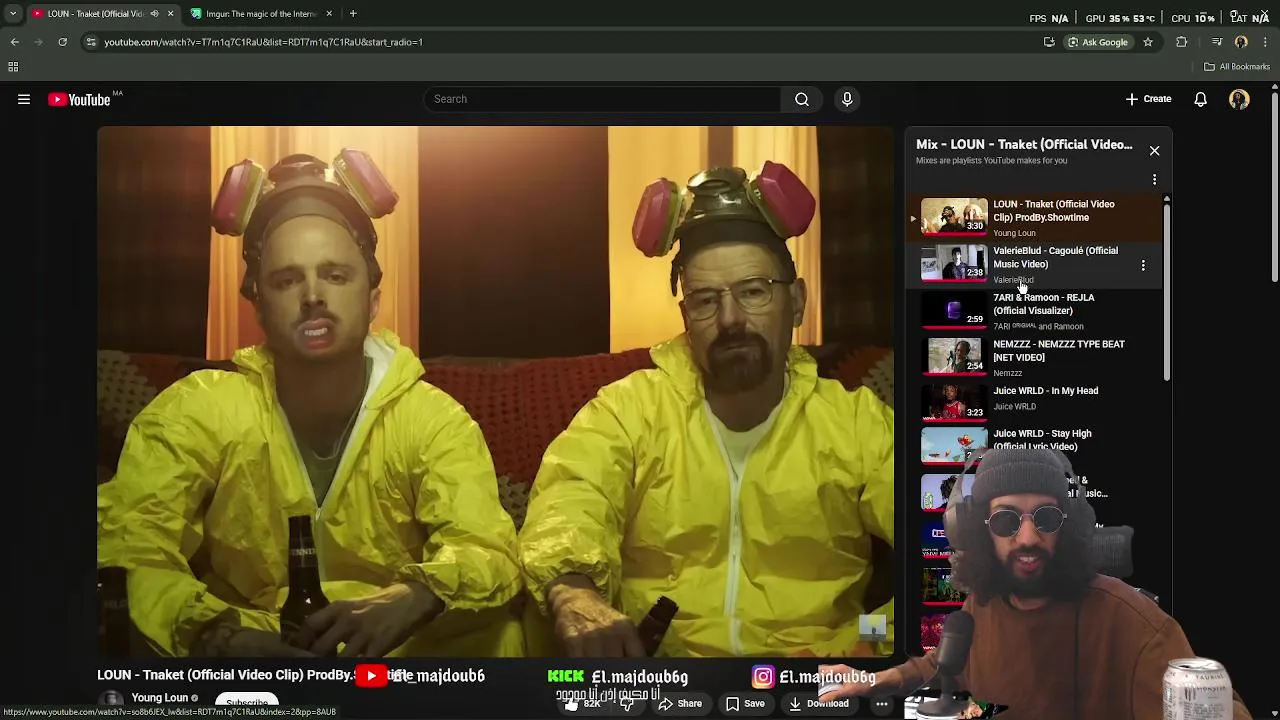1280x720 pixels.
Task: Play 7ARI & Ramoon - REJLA item
Action: (x=1035, y=310)
